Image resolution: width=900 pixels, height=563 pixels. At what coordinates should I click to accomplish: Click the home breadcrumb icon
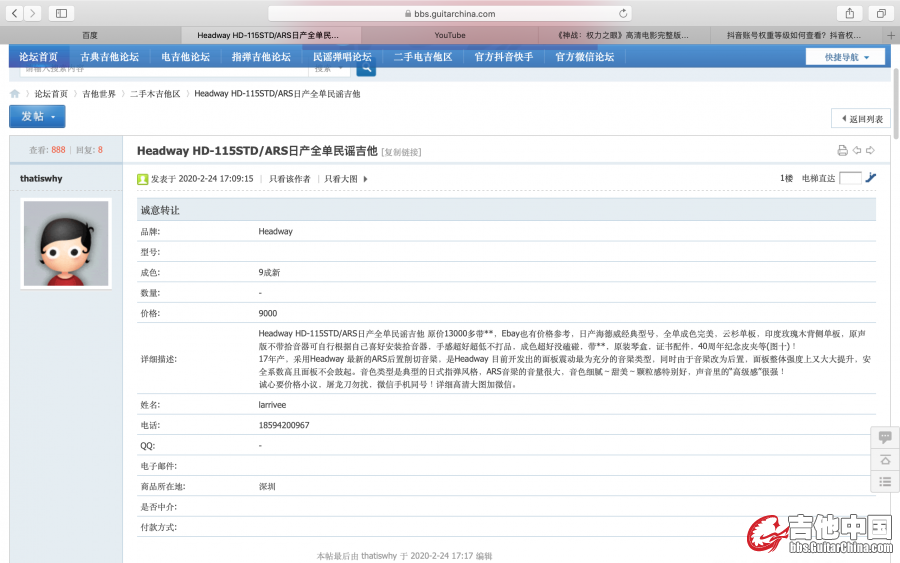click(x=15, y=94)
